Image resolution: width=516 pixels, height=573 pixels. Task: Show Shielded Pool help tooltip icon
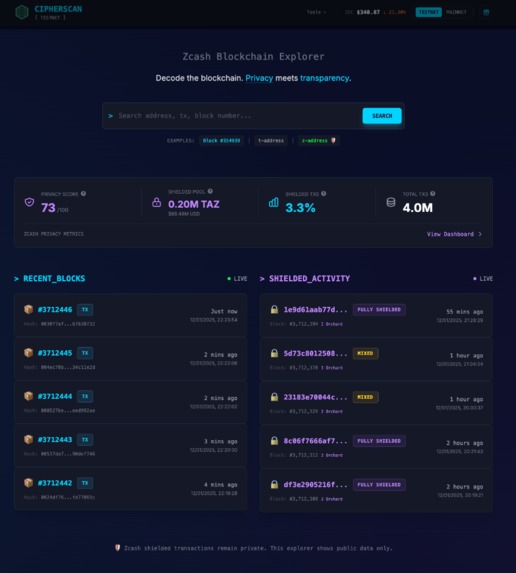tap(210, 191)
